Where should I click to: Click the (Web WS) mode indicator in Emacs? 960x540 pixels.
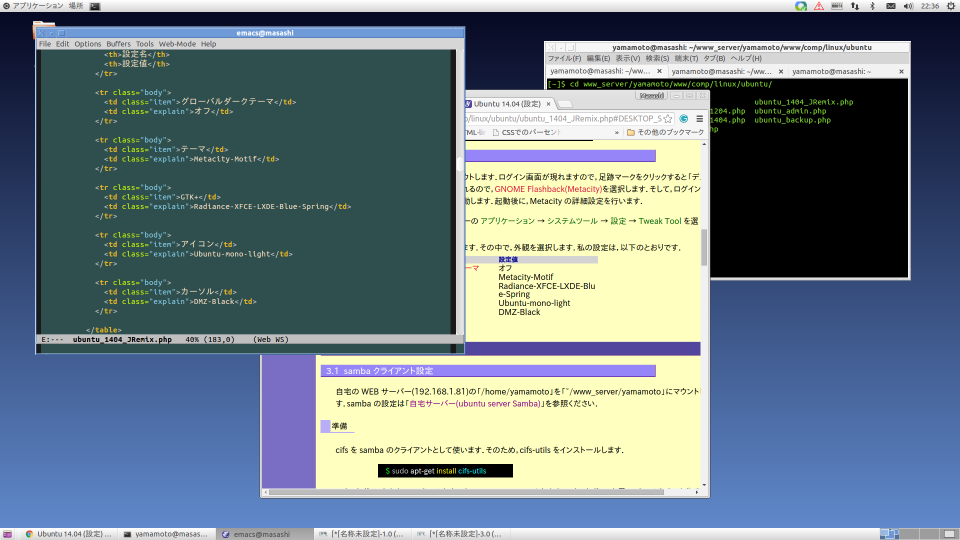pyautogui.click(x=270, y=339)
